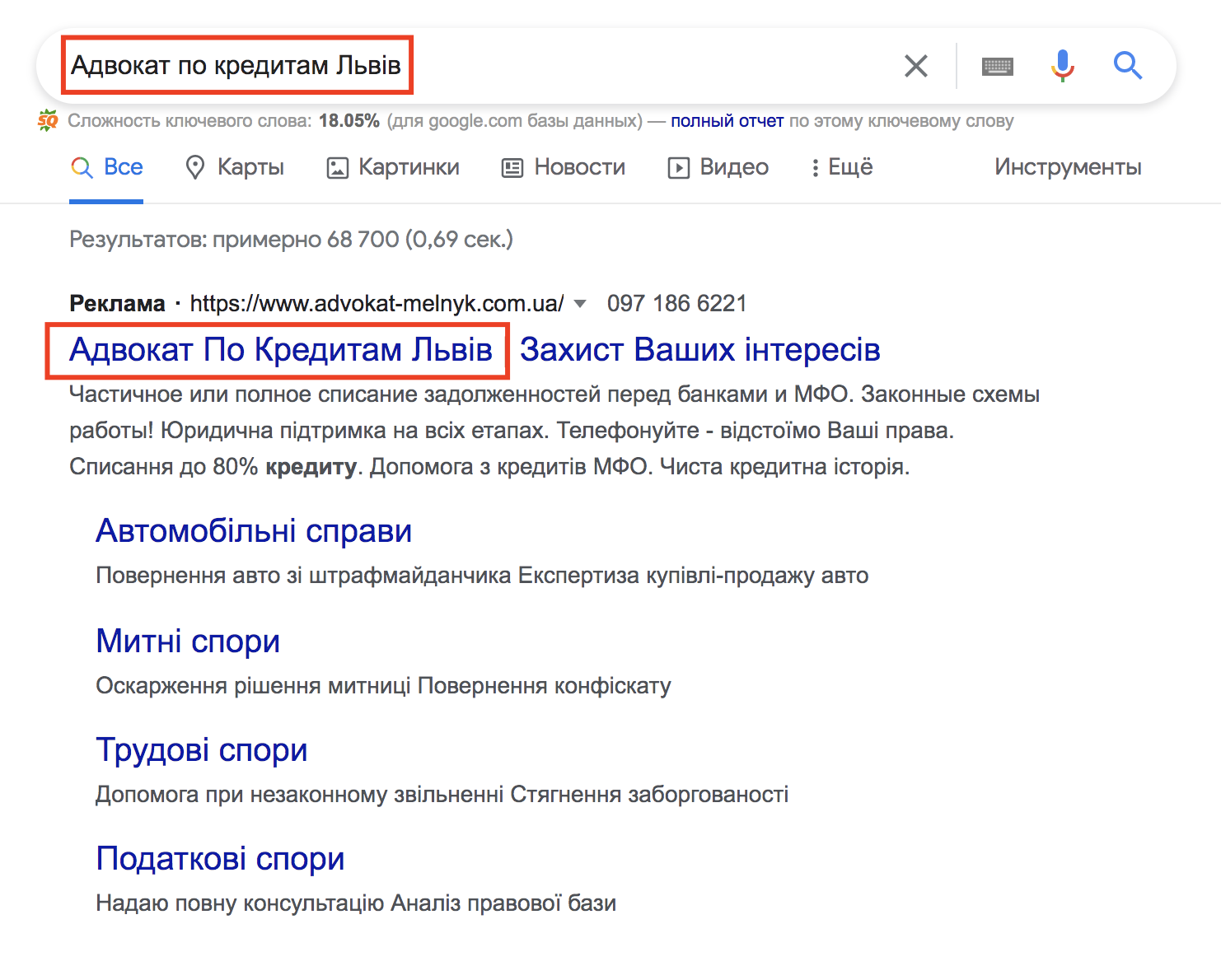Viewport: 1221px width, 980px height.
Task: Open the полный отчет link
Action: click(x=727, y=121)
